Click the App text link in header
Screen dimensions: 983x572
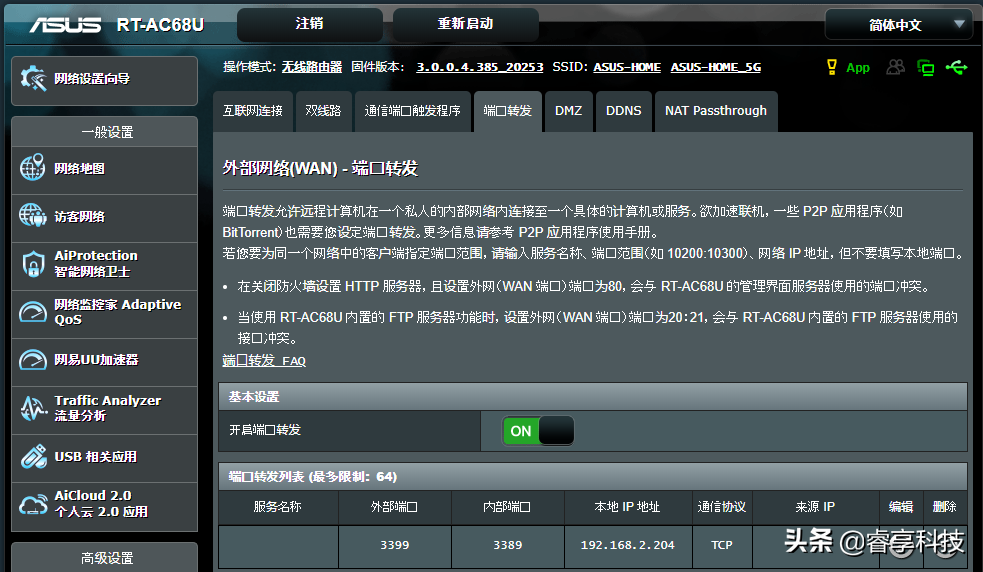click(858, 68)
